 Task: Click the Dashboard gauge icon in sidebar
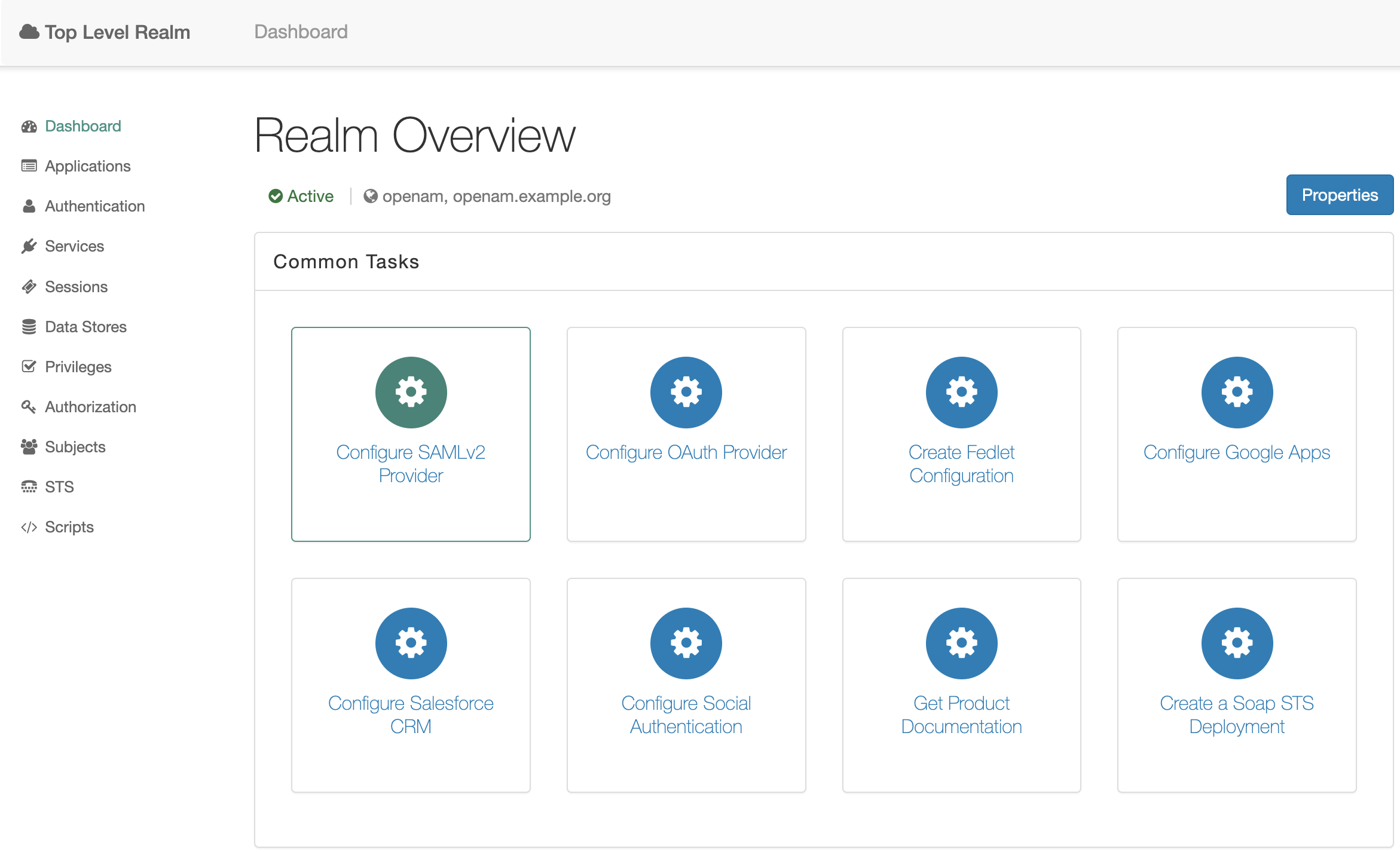coord(29,127)
